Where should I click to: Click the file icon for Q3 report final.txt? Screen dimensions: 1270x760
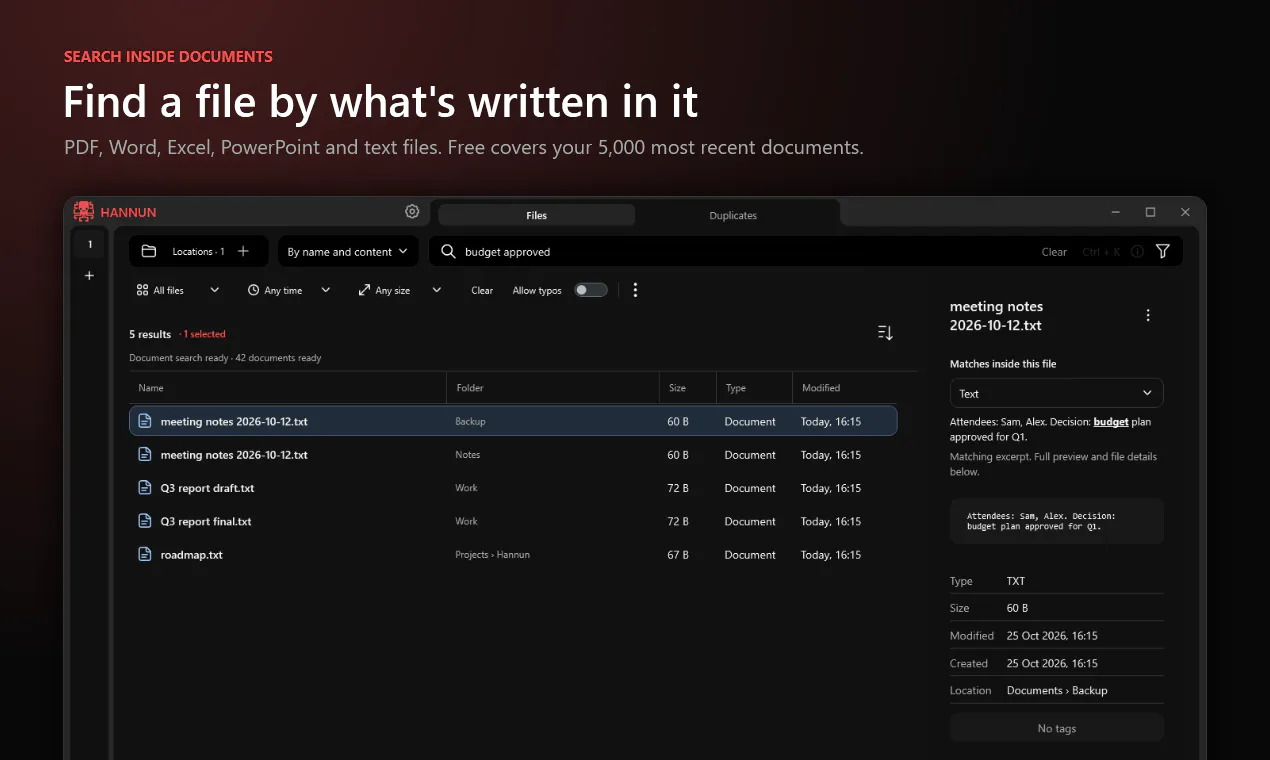pyautogui.click(x=145, y=521)
